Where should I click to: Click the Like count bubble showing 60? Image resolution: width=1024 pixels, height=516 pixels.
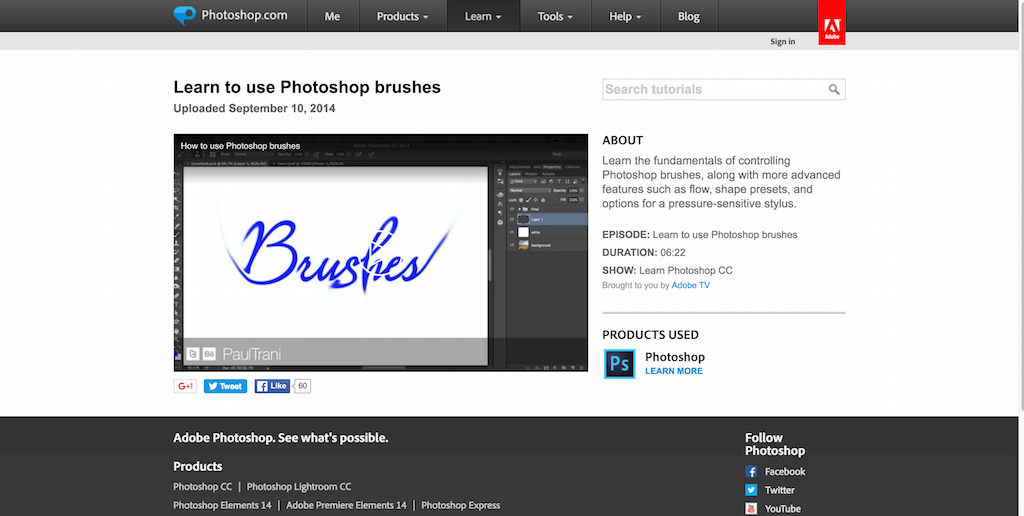click(302, 386)
